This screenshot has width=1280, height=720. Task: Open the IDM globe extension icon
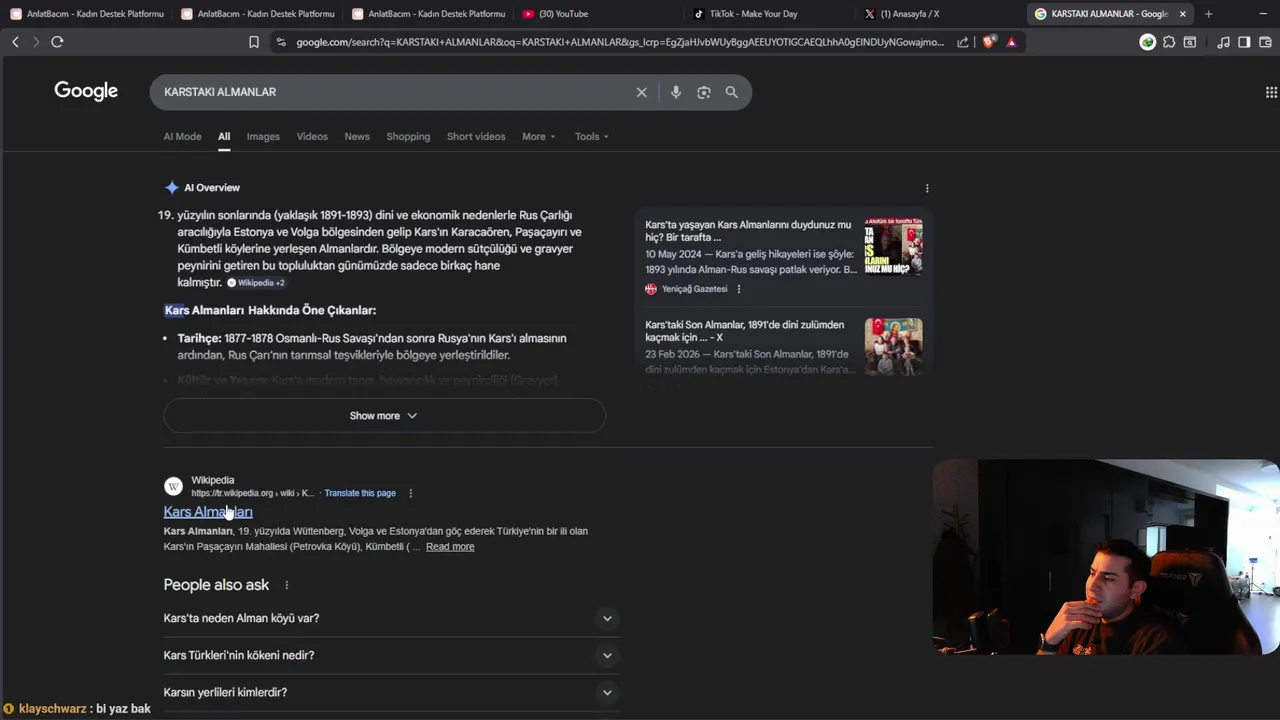point(1148,42)
